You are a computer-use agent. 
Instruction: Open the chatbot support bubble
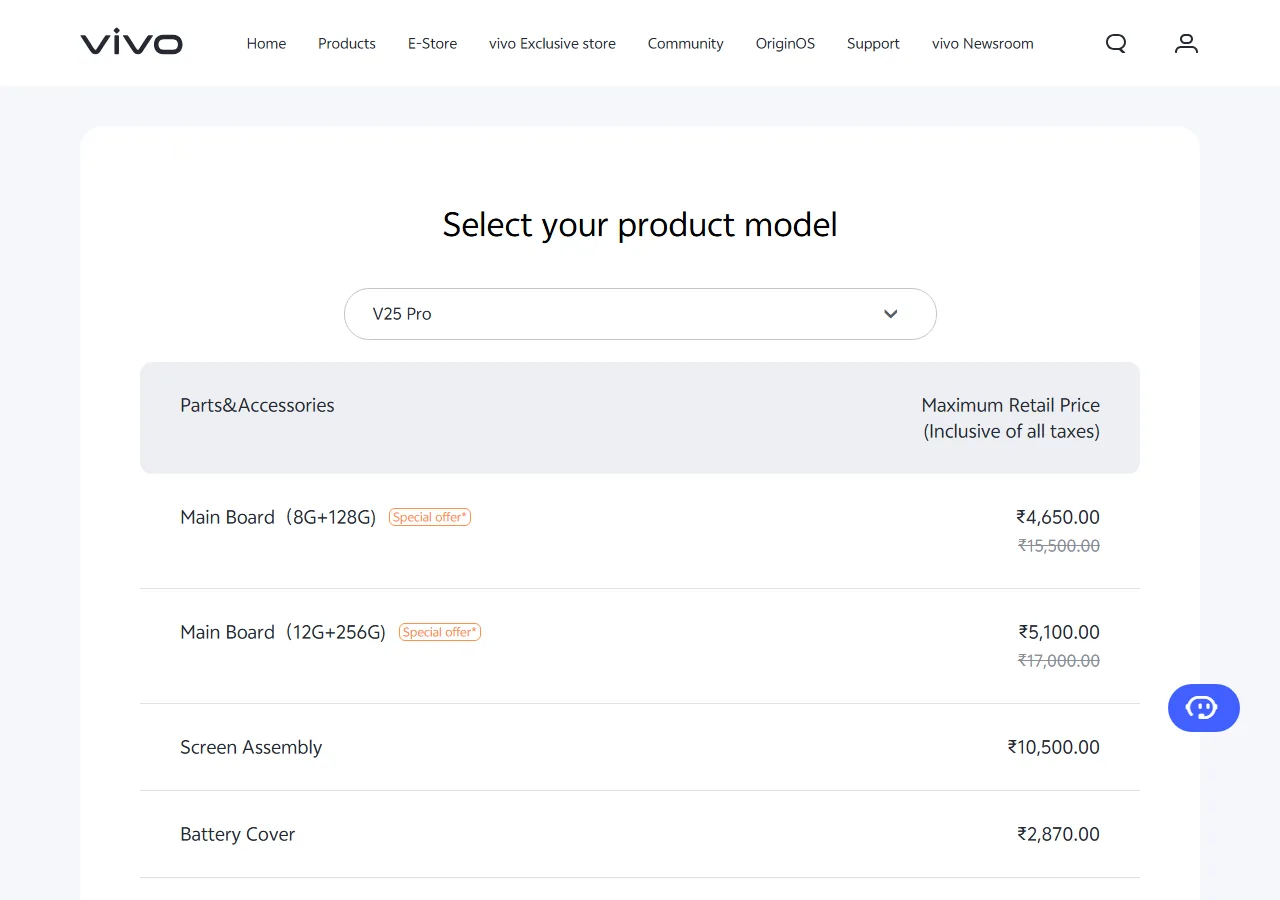coord(1204,708)
